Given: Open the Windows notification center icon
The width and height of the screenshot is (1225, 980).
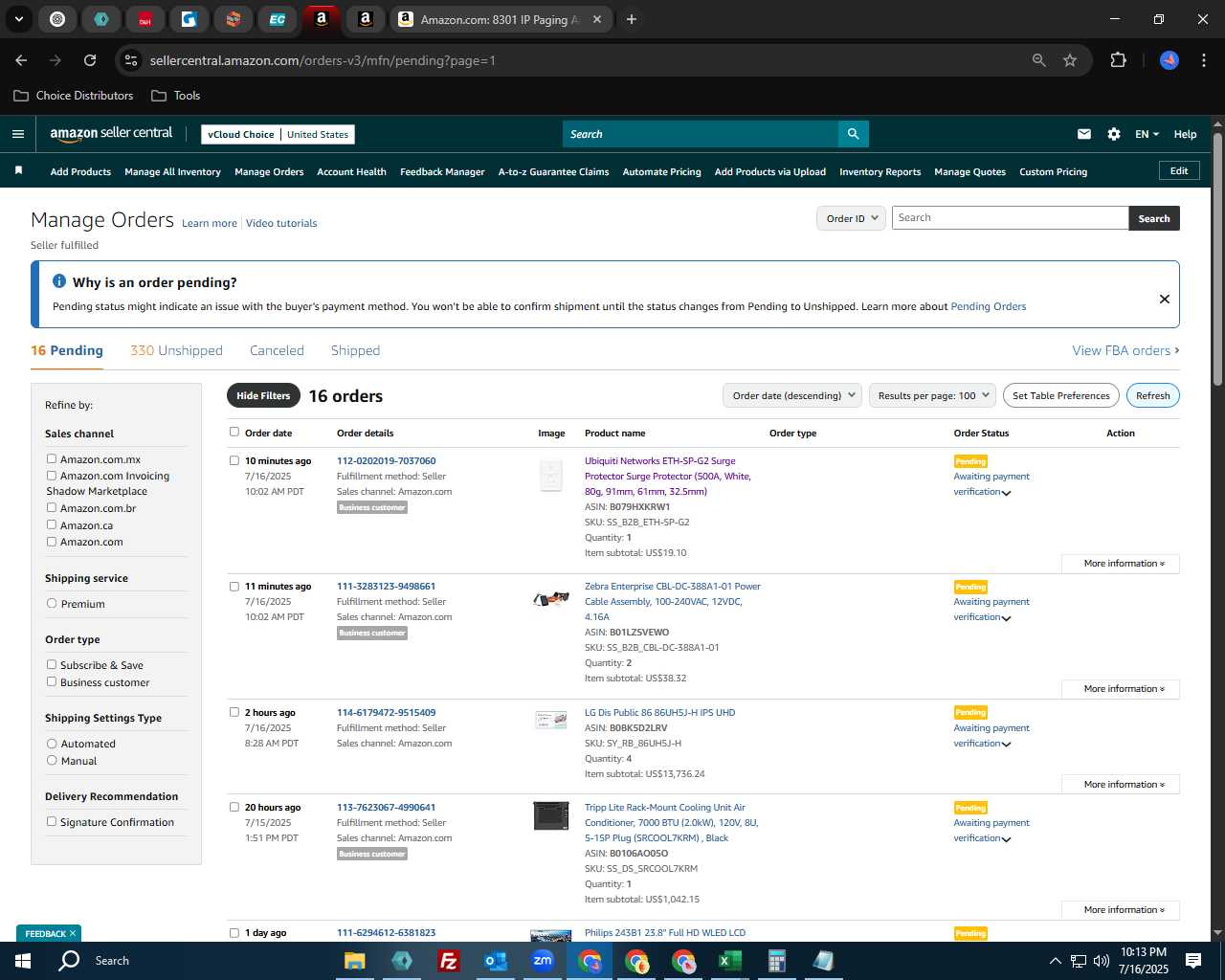Looking at the screenshot, I should coord(1193,961).
